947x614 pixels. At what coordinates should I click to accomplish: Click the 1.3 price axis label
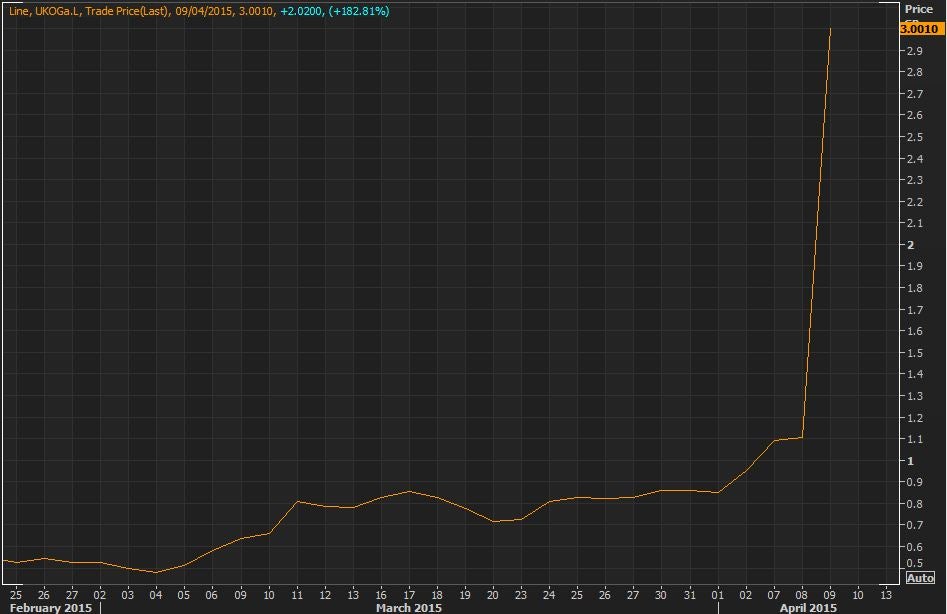914,396
